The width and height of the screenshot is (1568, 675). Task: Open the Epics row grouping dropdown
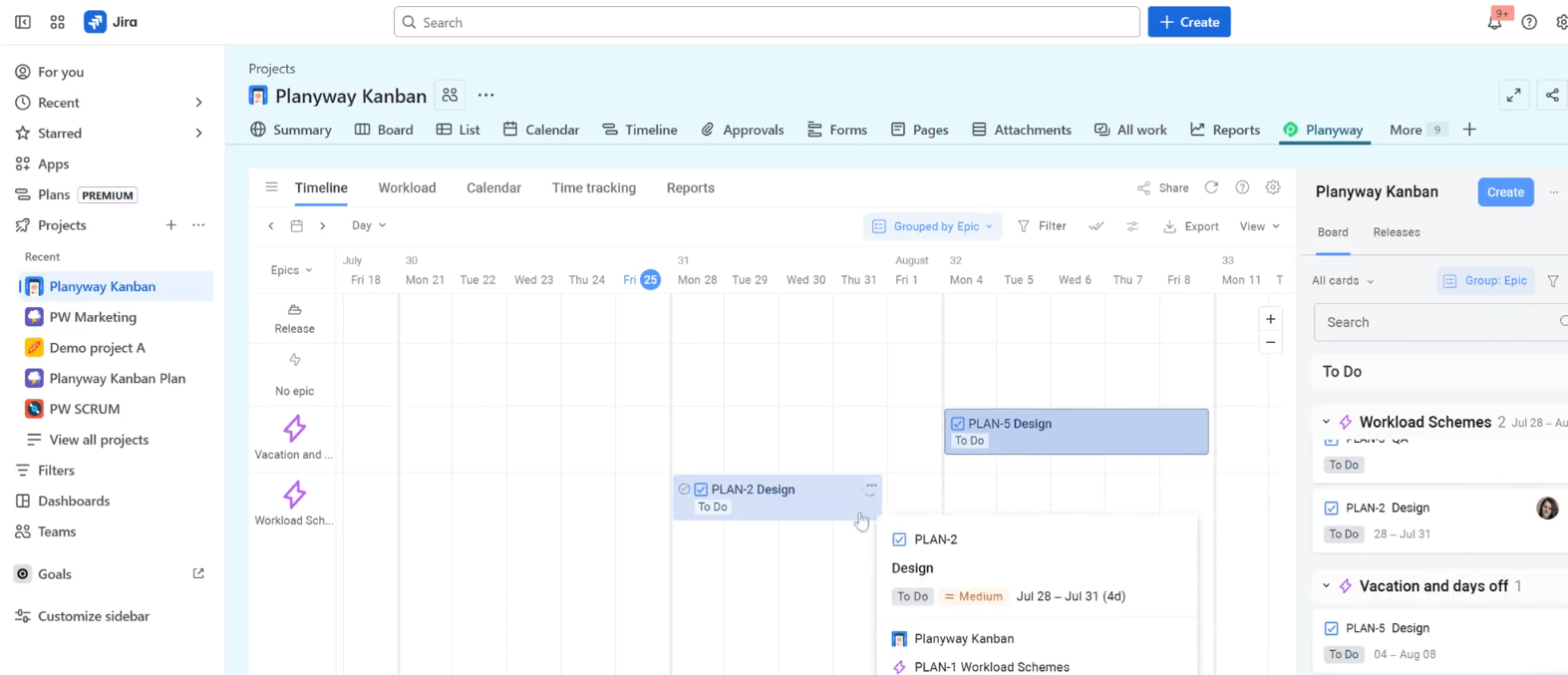(291, 270)
